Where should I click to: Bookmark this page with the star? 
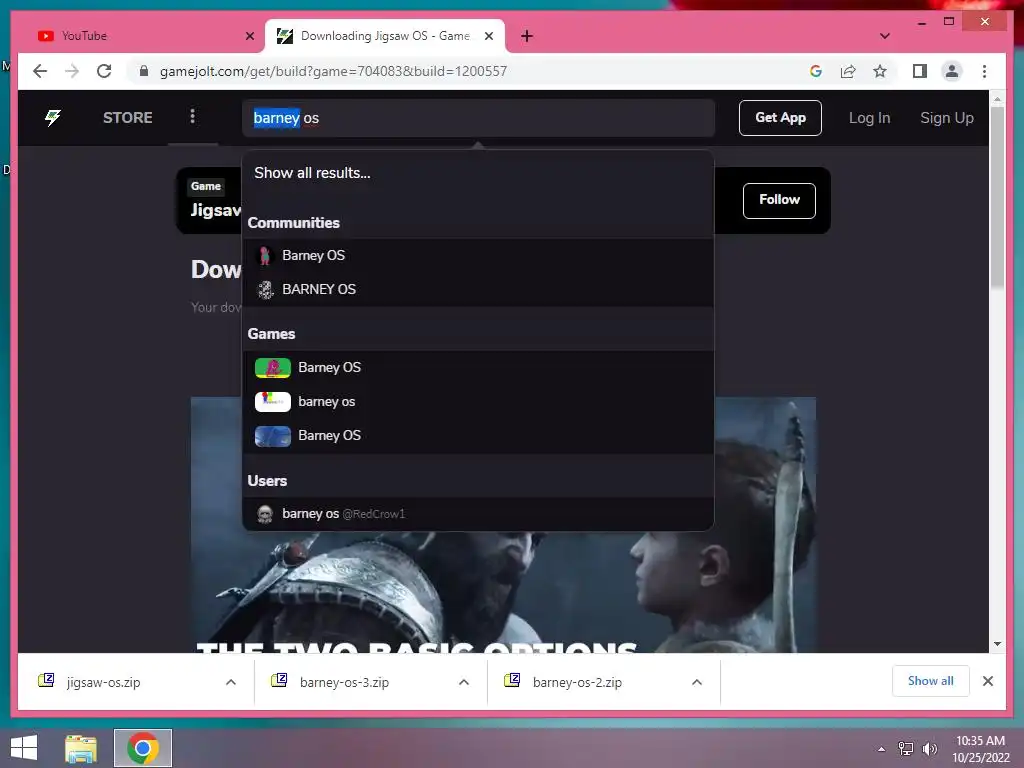880,71
